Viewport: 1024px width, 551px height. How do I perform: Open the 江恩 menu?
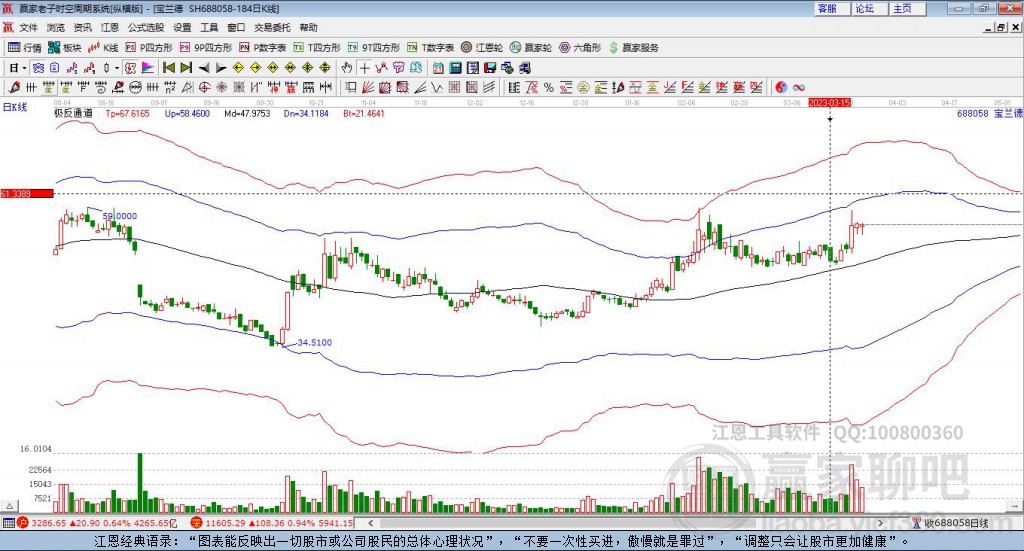110,27
